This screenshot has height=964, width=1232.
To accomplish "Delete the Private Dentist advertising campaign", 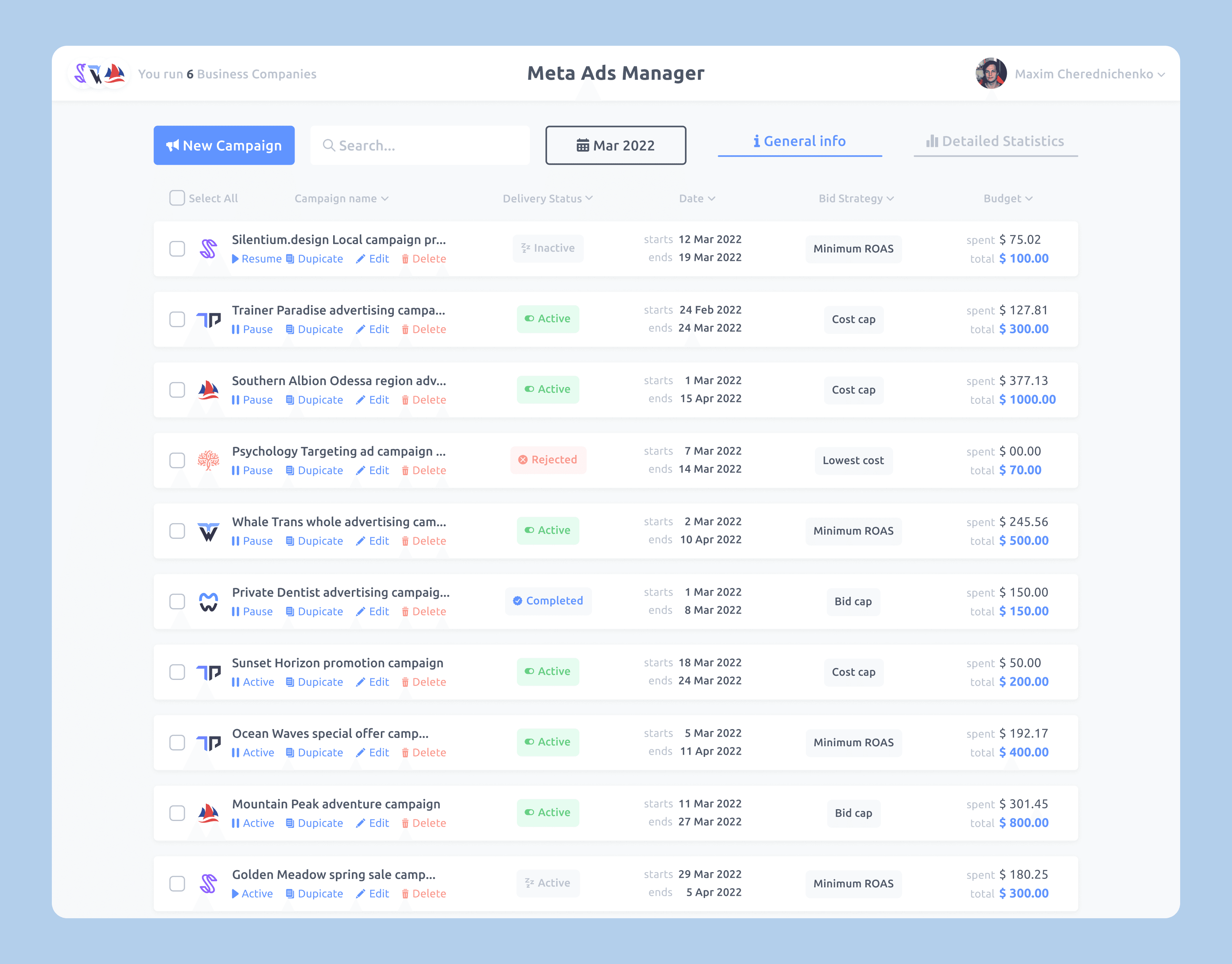I will [423, 611].
